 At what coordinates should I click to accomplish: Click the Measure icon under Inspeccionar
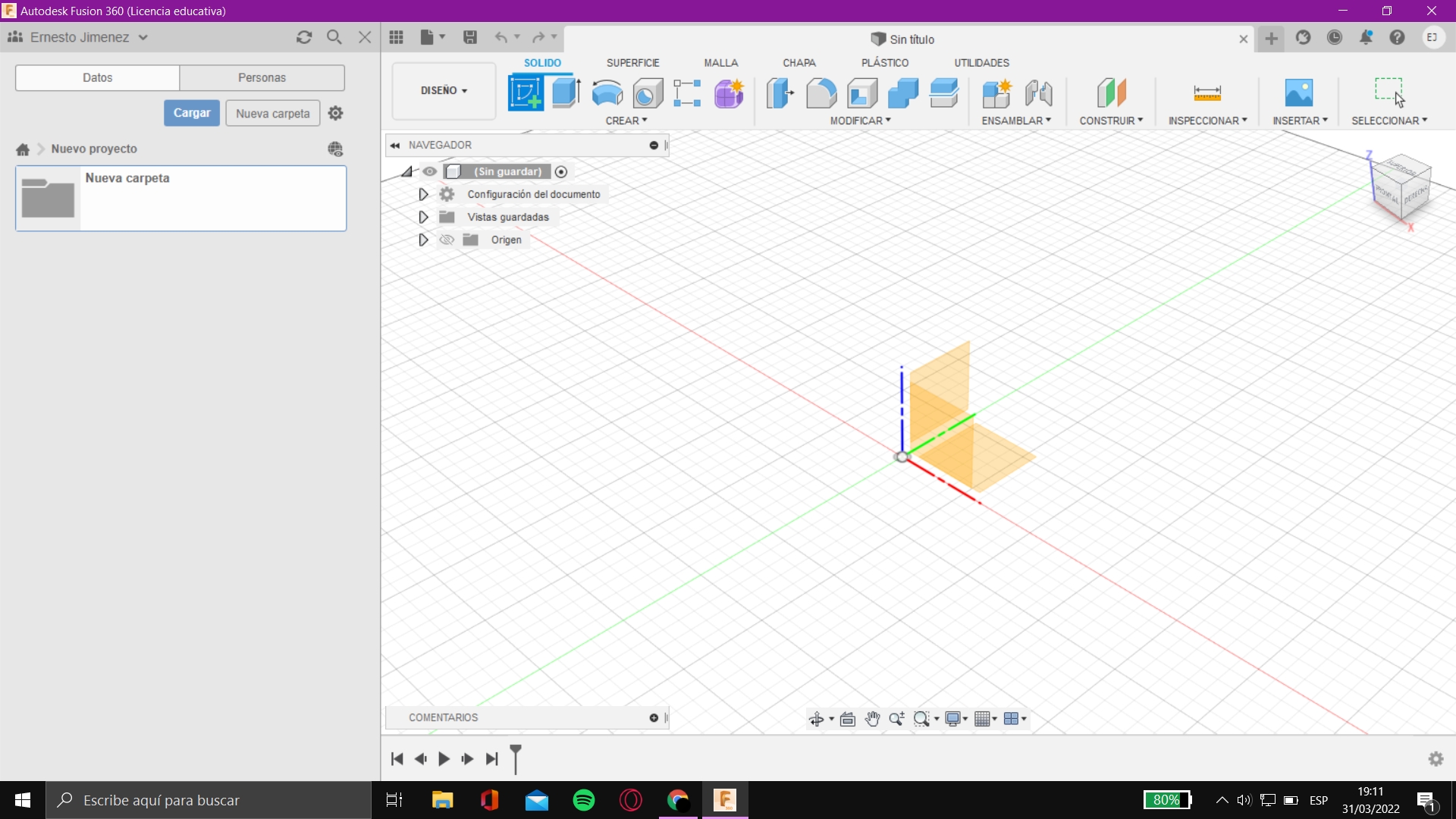[x=1207, y=93]
